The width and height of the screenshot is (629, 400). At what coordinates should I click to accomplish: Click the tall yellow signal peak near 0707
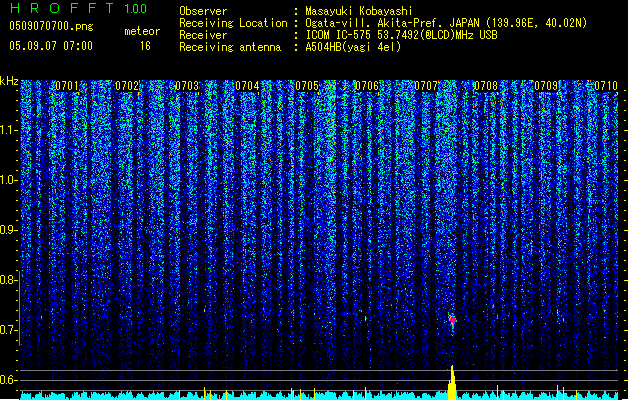452,382
